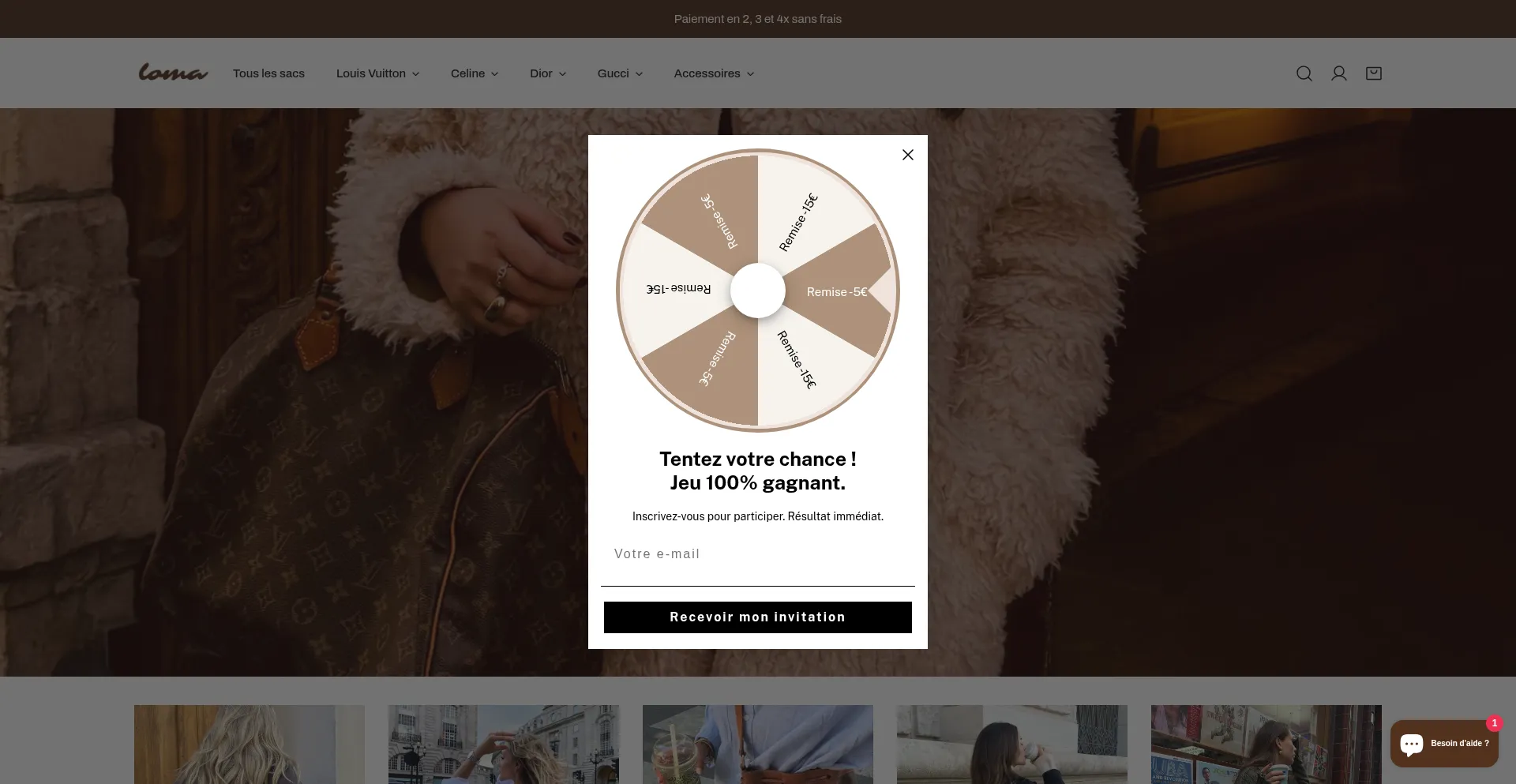Click the spin wheel center hub

(x=758, y=291)
